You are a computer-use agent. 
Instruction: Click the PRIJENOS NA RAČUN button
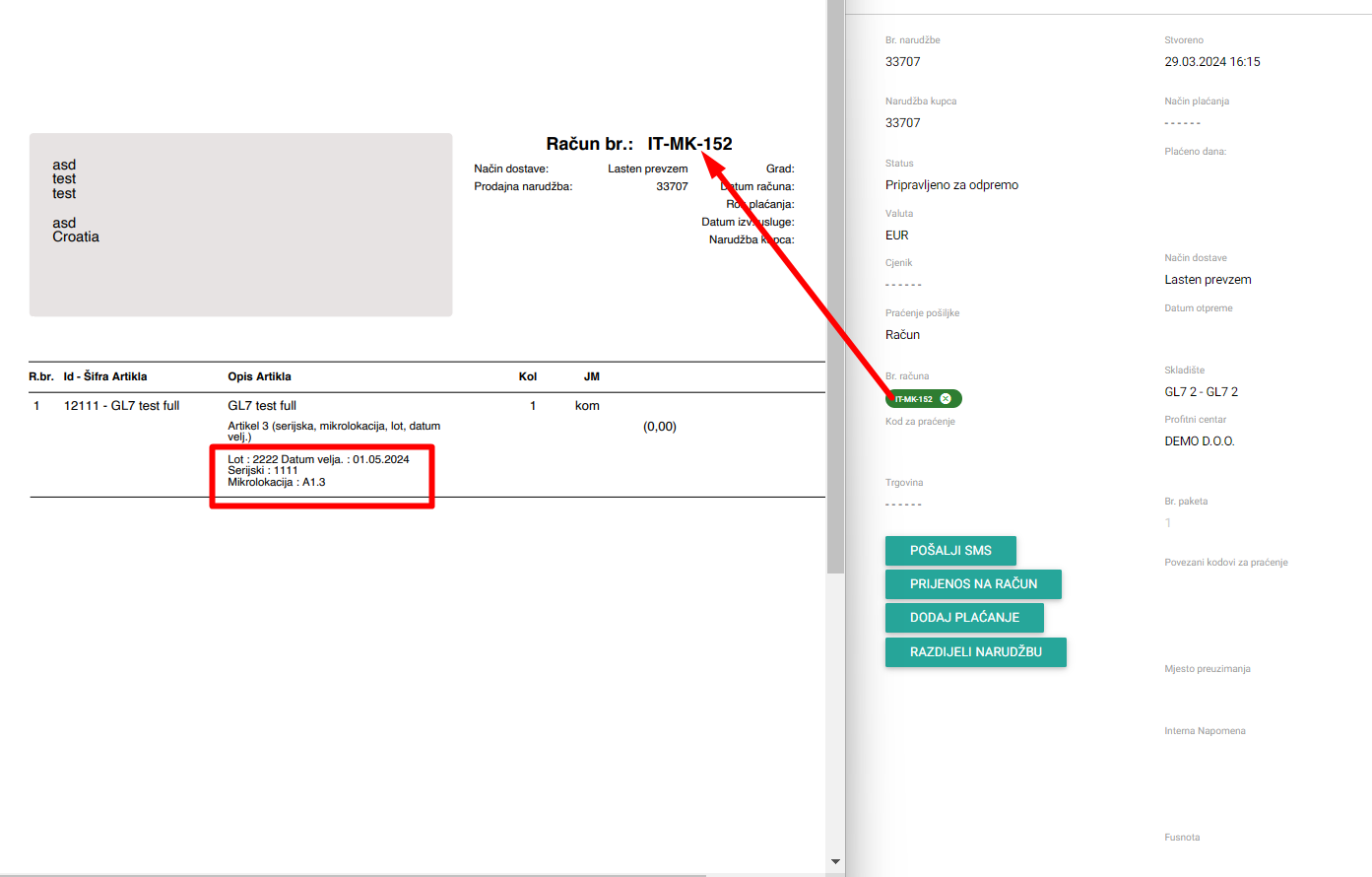click(973, 584)
